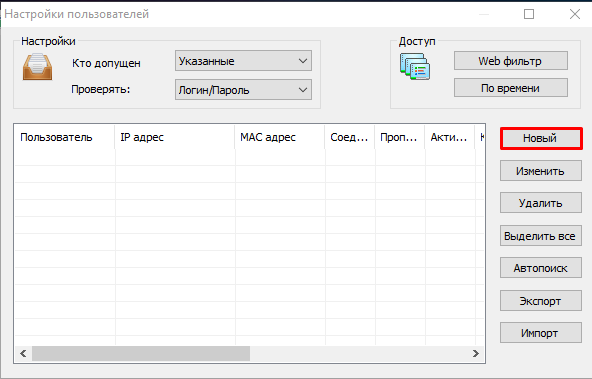Screen dimensions: 592x379
Task: Click the file tray icon in Настройки
Action: click(37, 67)
